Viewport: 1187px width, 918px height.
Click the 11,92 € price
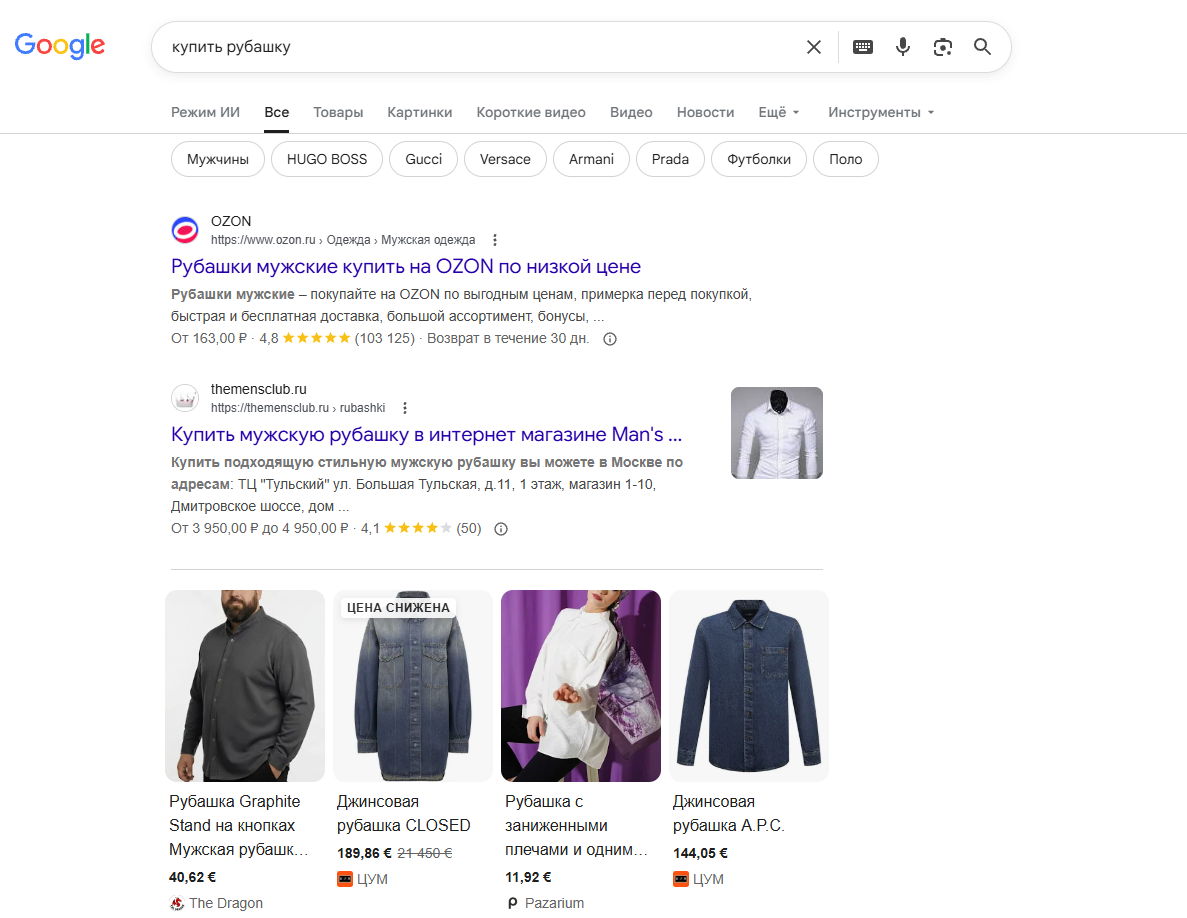[x=528, y=877]
